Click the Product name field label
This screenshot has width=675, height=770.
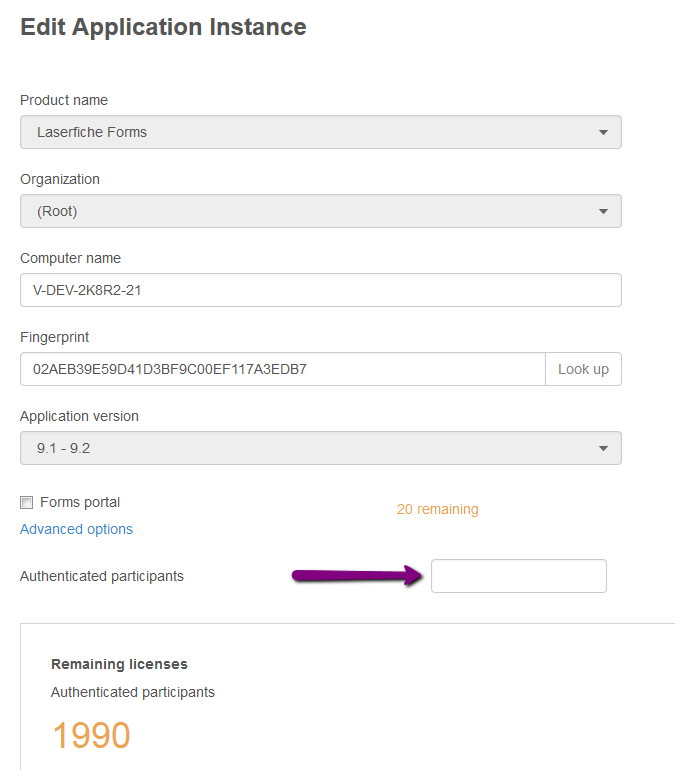point(64,100)
